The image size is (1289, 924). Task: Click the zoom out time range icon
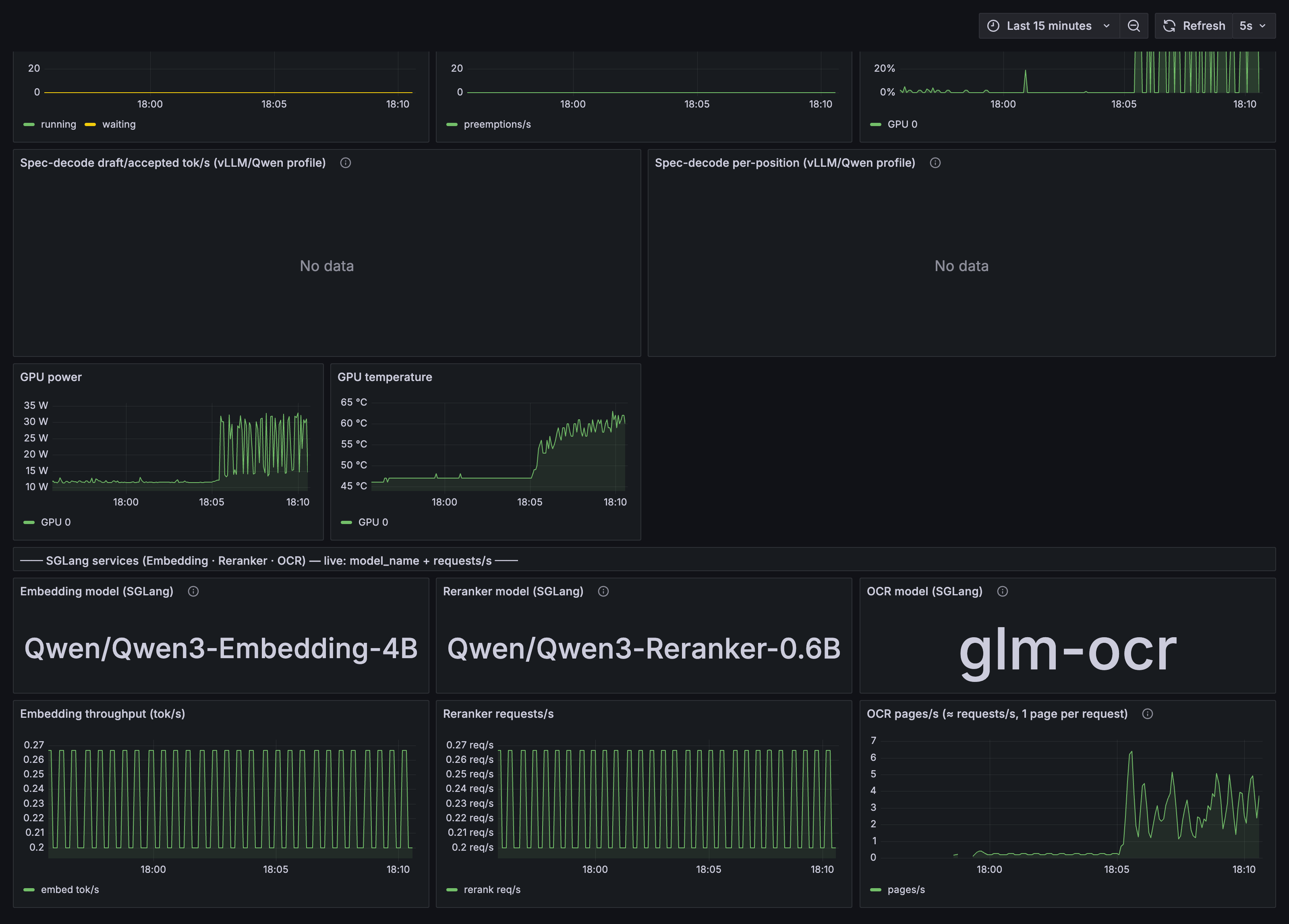tap(1133, 25)
